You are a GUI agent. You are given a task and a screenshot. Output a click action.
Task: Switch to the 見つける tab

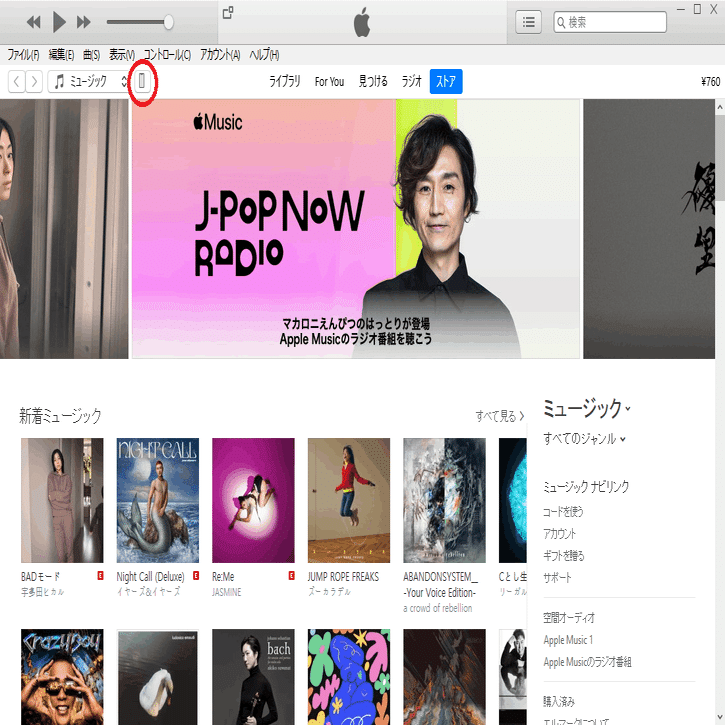[x=373, y=82]
